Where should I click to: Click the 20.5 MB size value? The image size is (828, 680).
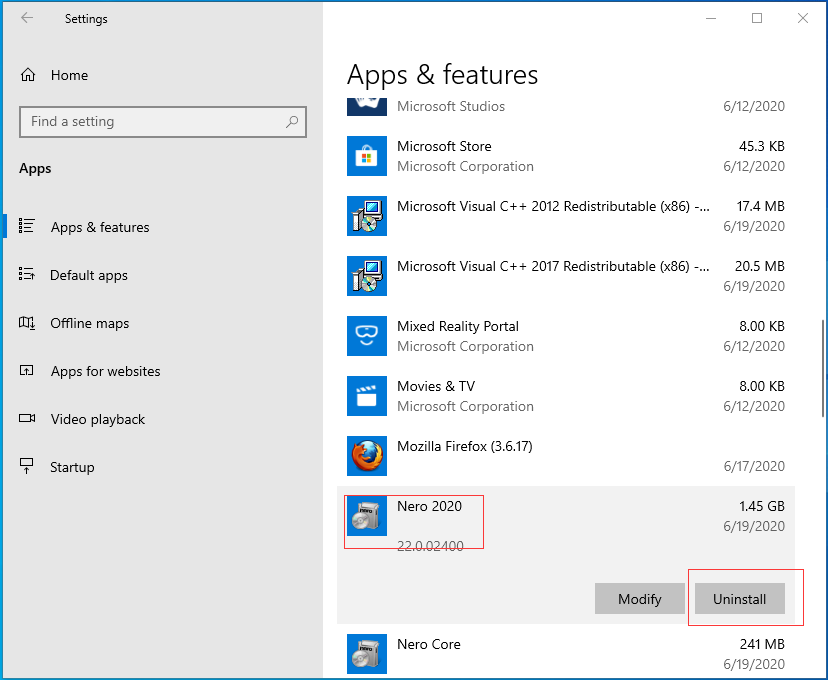pos(760,266)
